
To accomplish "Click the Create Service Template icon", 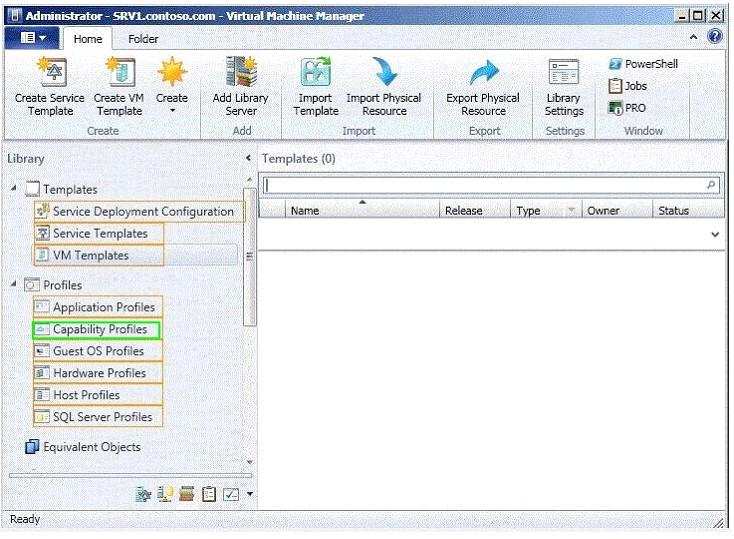I will pos(52,71).
